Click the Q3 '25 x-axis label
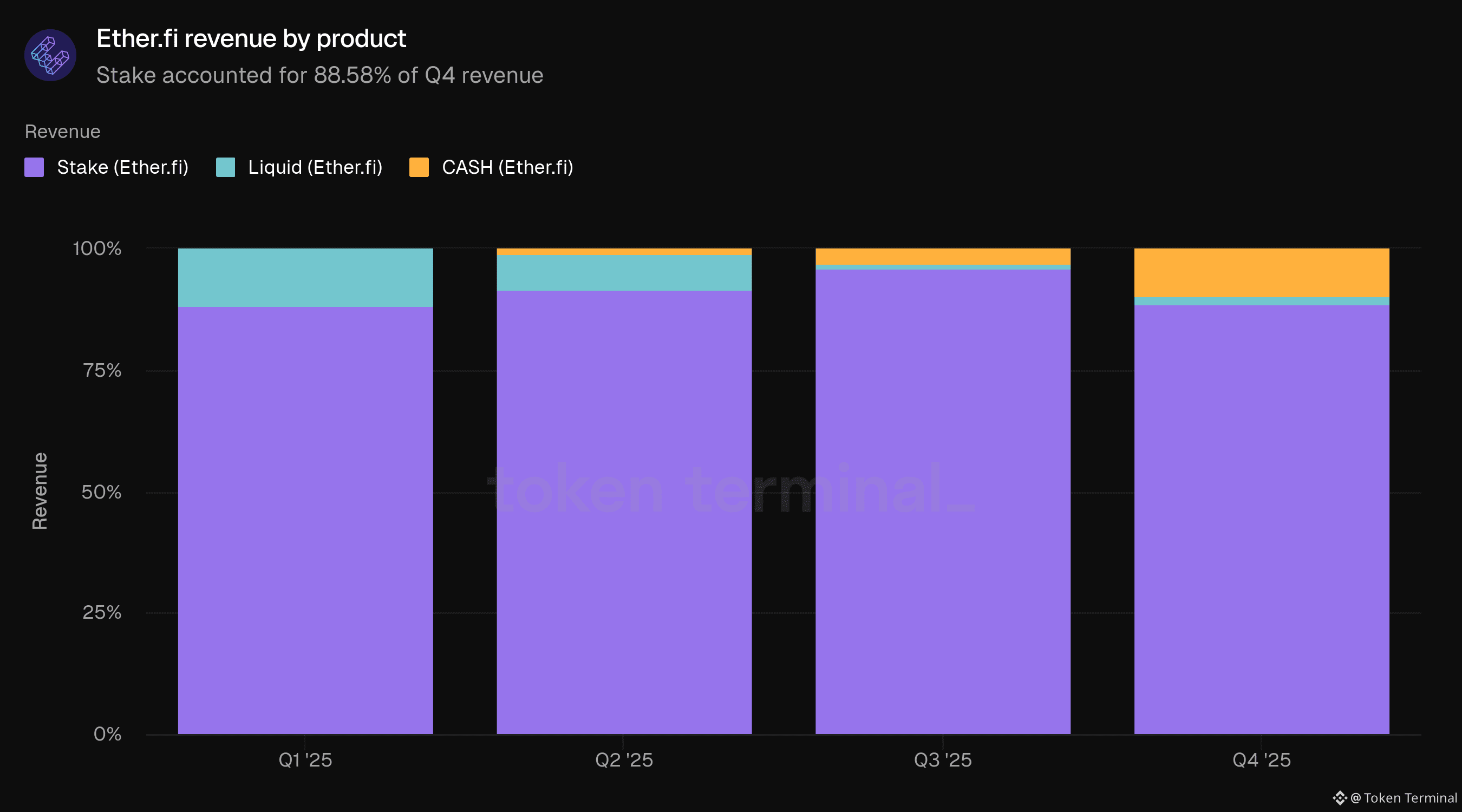 click(943, 760)
